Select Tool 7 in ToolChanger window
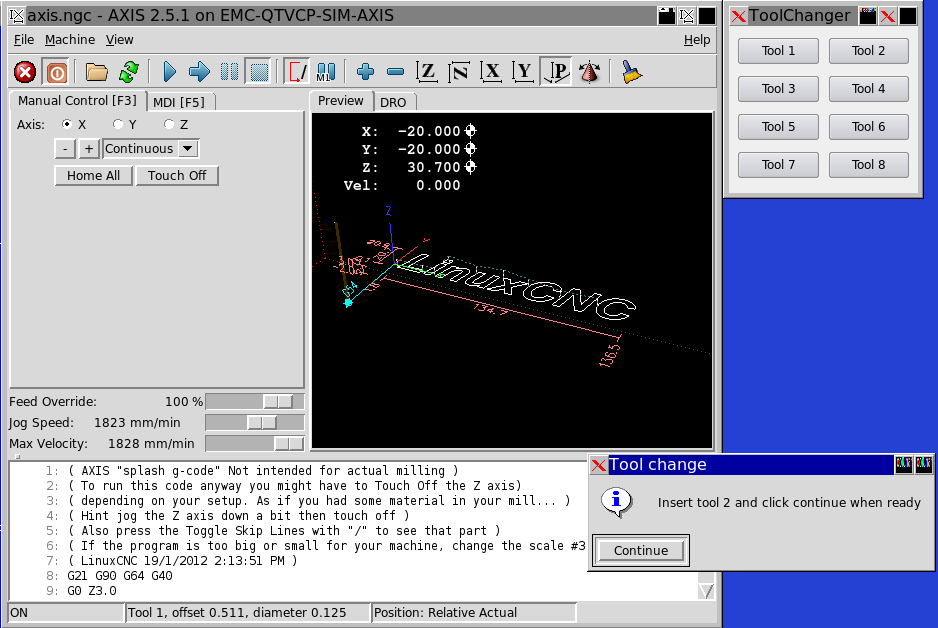The height and width of the screenshot is (628, 938). (x=778, y=164)
